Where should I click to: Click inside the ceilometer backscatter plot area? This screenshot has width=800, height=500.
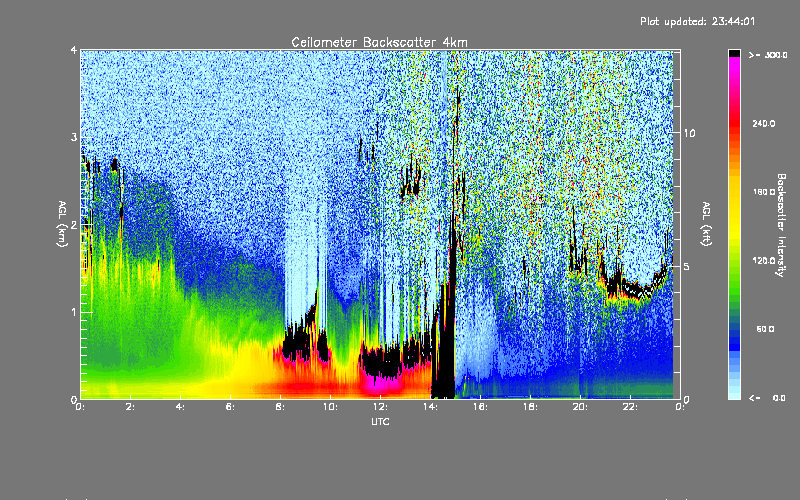click(x=380, y=224)
